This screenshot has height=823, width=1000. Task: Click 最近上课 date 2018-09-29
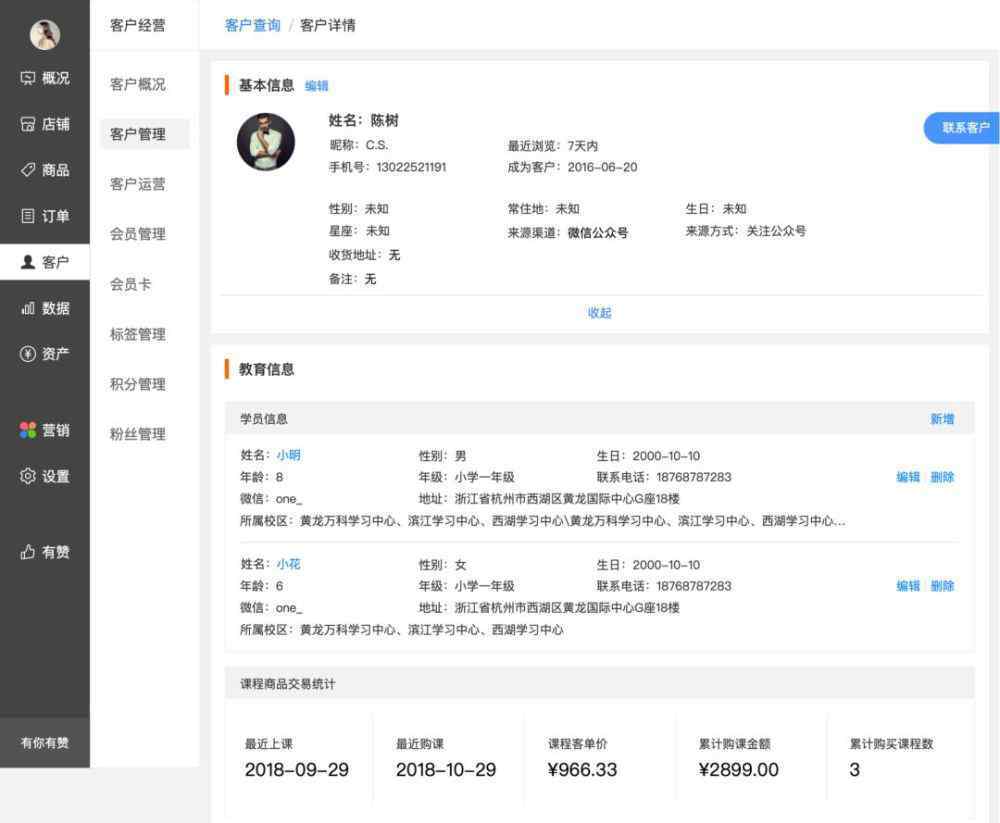[297, 770]
